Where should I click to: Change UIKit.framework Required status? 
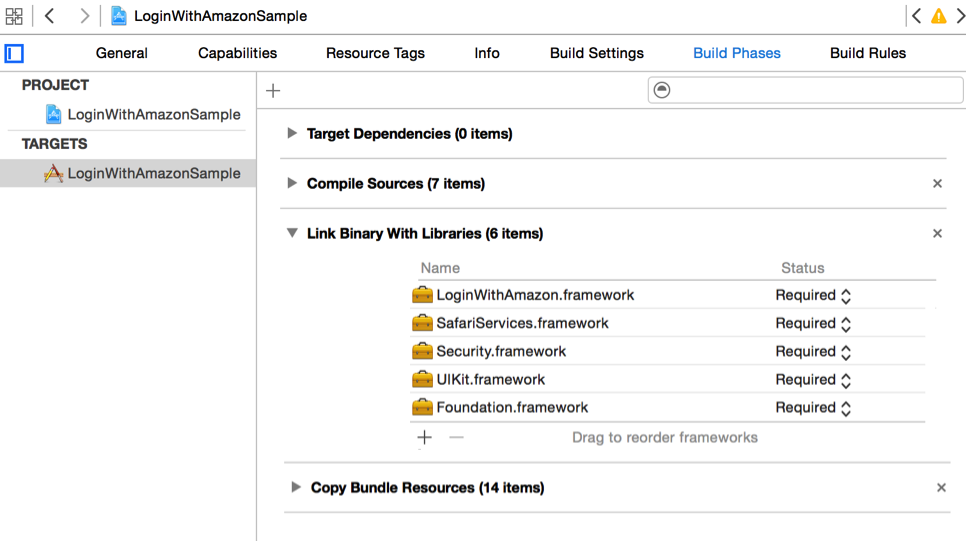[x=813, y=380]
